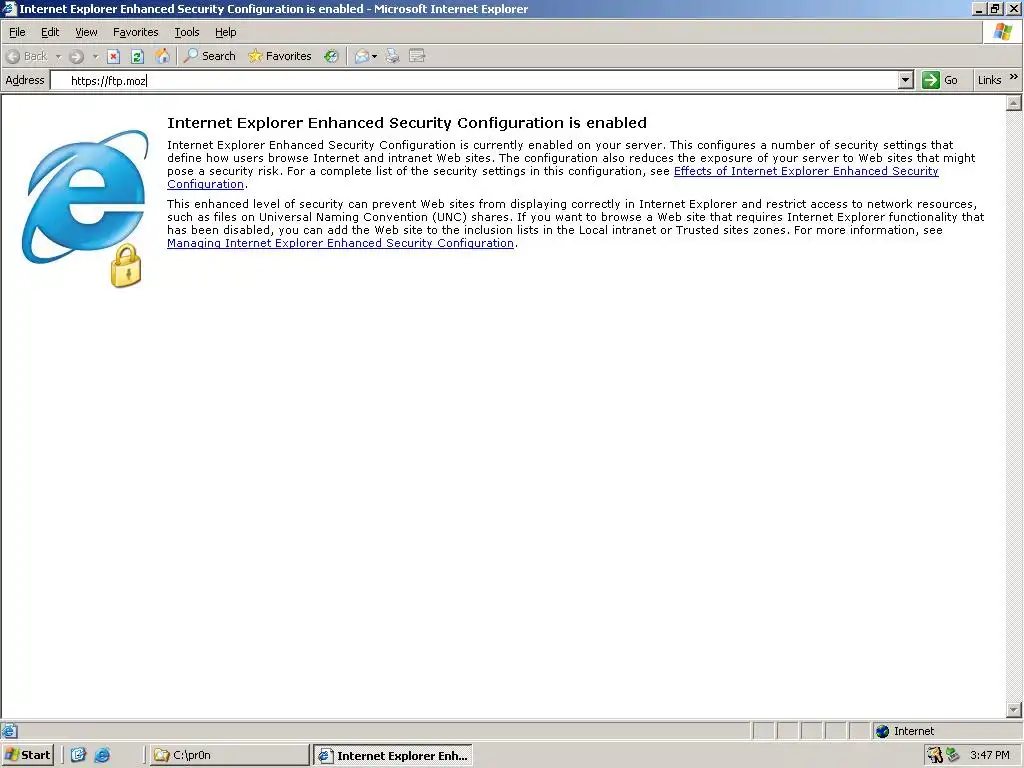Click the vertical scrollbar down arrow

point(1014,710)
